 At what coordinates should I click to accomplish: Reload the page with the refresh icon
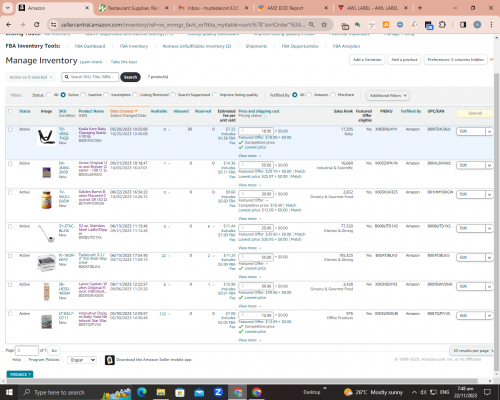click(x=37, y=25)
